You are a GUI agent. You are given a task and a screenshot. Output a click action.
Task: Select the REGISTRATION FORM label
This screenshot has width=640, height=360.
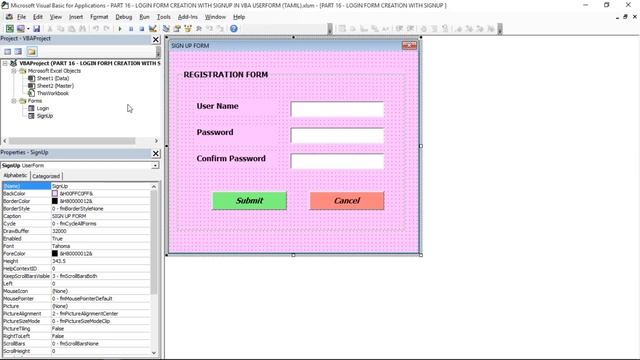[x=226, y=75]
